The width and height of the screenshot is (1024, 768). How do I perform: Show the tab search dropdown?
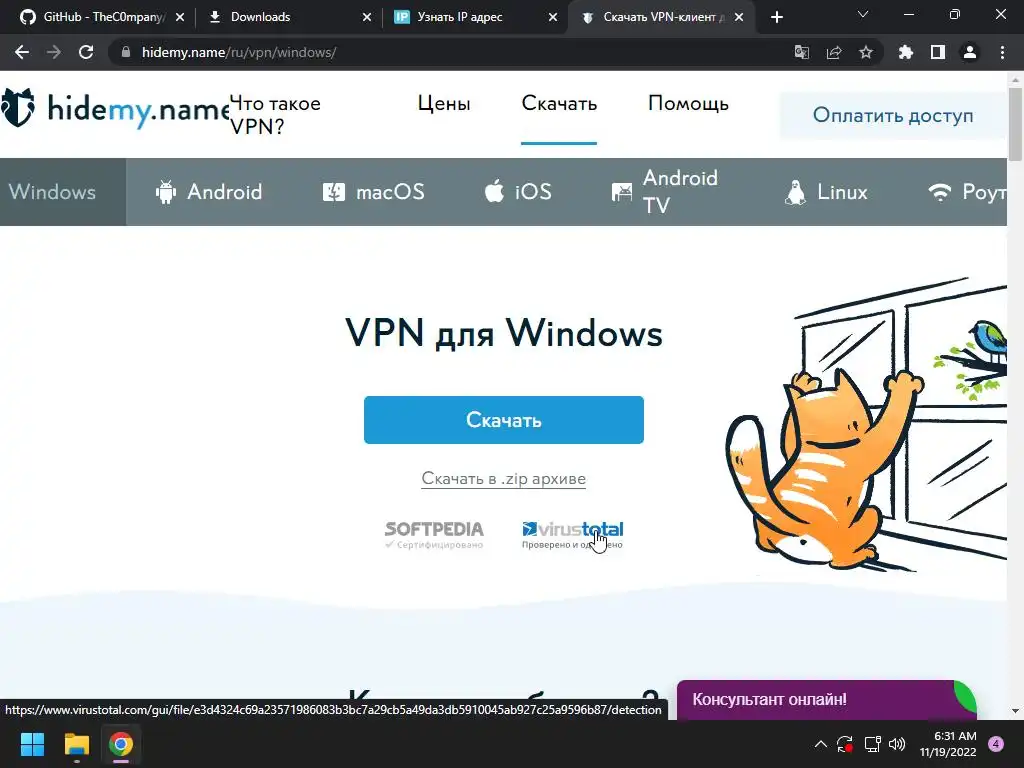(x=863, y=14)
